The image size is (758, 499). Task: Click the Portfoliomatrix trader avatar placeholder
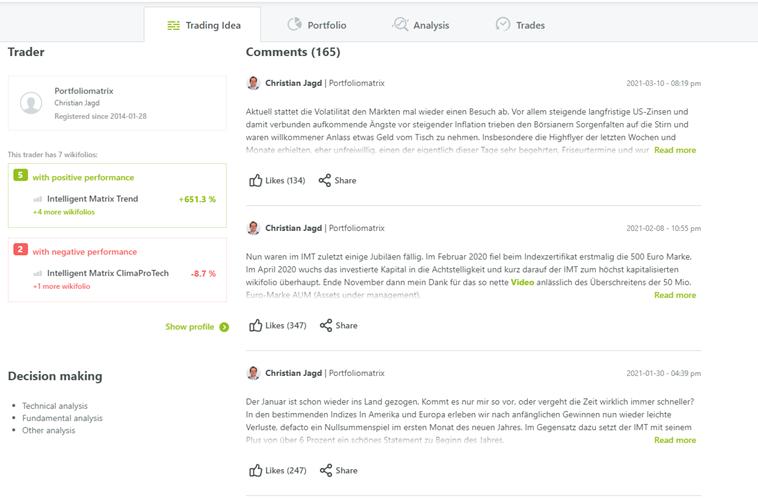pos(31,103)
